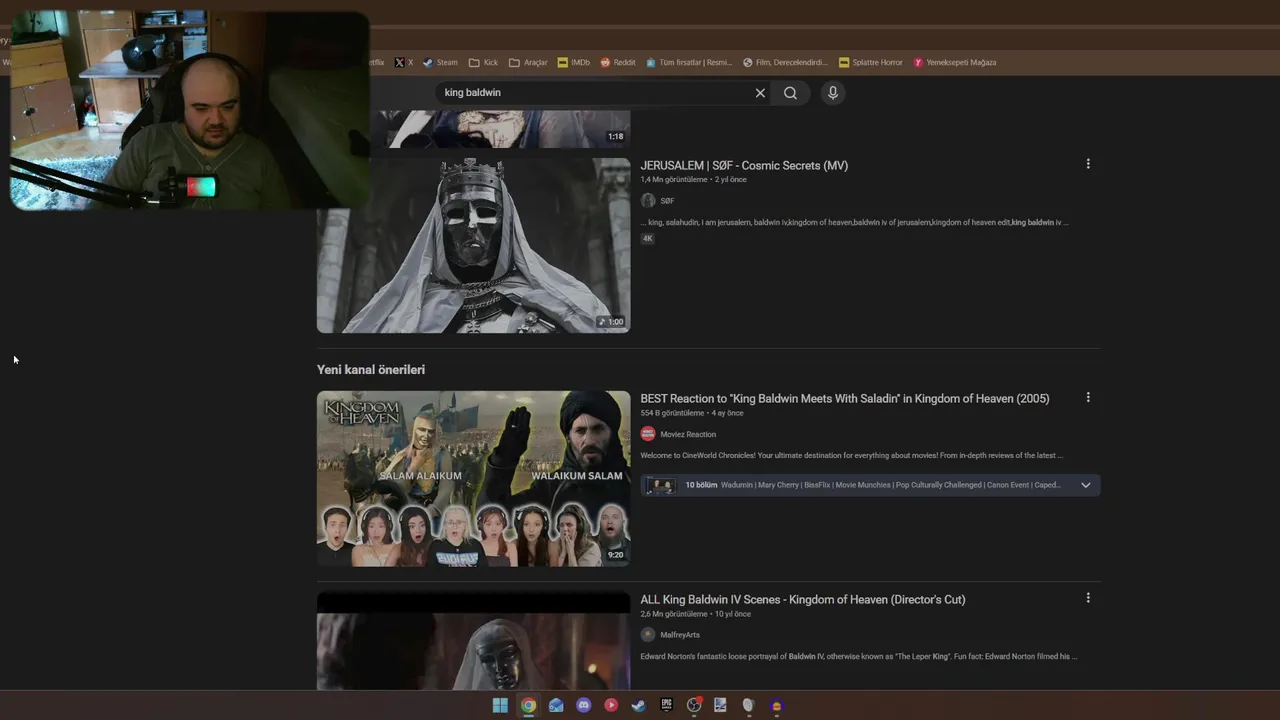Screen dimensions: 1280x720
Task: Click '2,6 Mn görüntüleme' view count
Action: coord(674,614)
